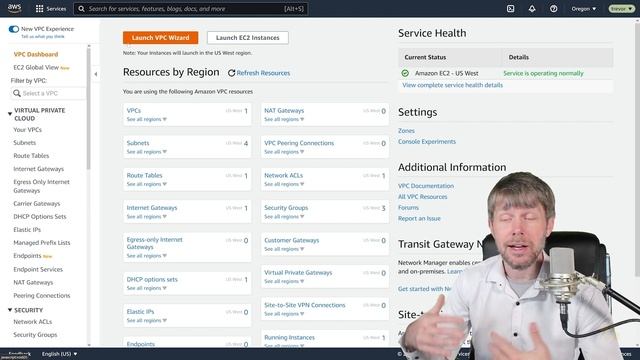
Task: Open EC2 Global View in sidebar
Action: 36,67
